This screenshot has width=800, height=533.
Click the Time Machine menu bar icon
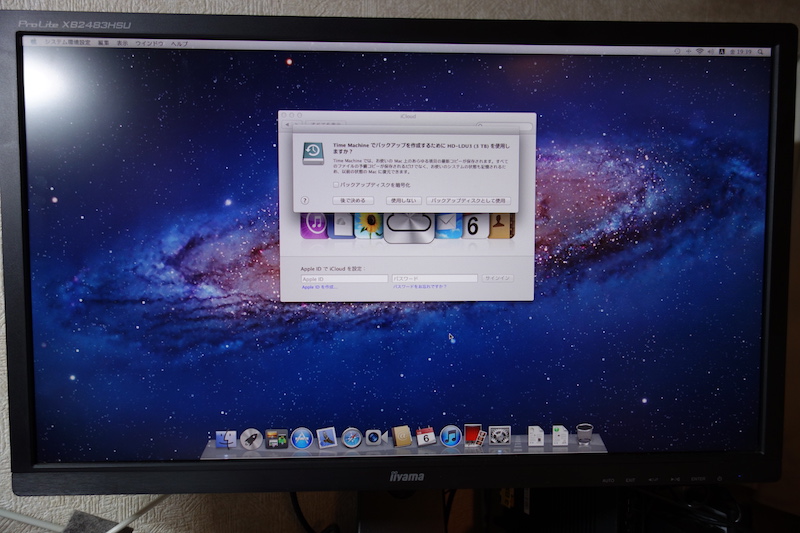tap(677, 52)
